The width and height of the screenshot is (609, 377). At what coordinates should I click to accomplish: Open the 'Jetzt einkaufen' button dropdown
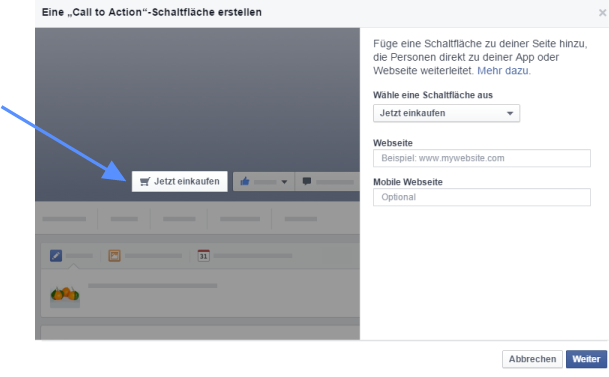[x=446, y=113]
